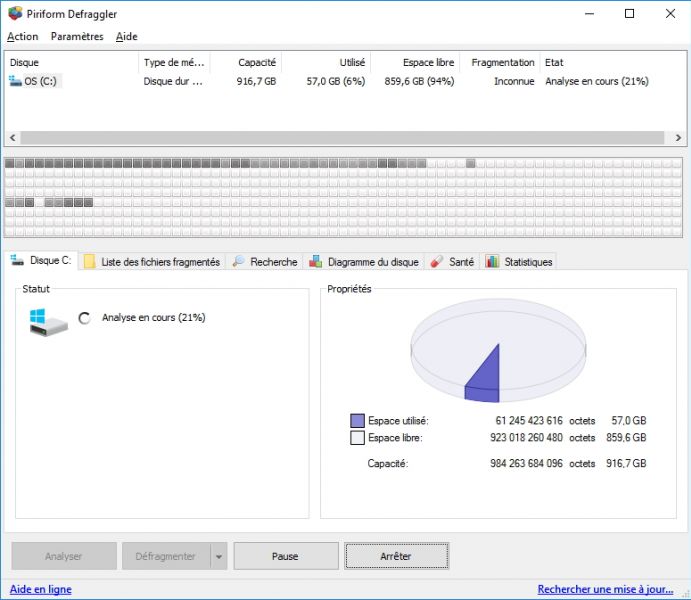Close the Defraggler window
The image size is (691, 600).
tap(670, 14)
